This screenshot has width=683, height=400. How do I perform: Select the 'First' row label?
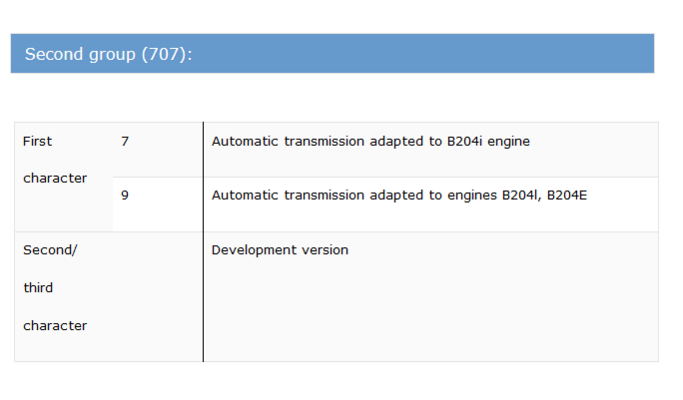[x=37, y=141]
